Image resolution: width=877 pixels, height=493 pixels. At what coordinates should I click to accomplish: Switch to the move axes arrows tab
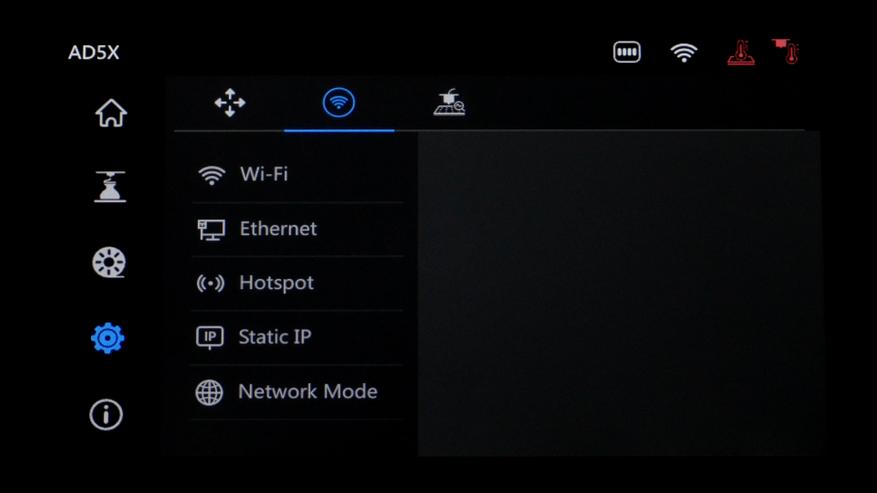point(230,102)
